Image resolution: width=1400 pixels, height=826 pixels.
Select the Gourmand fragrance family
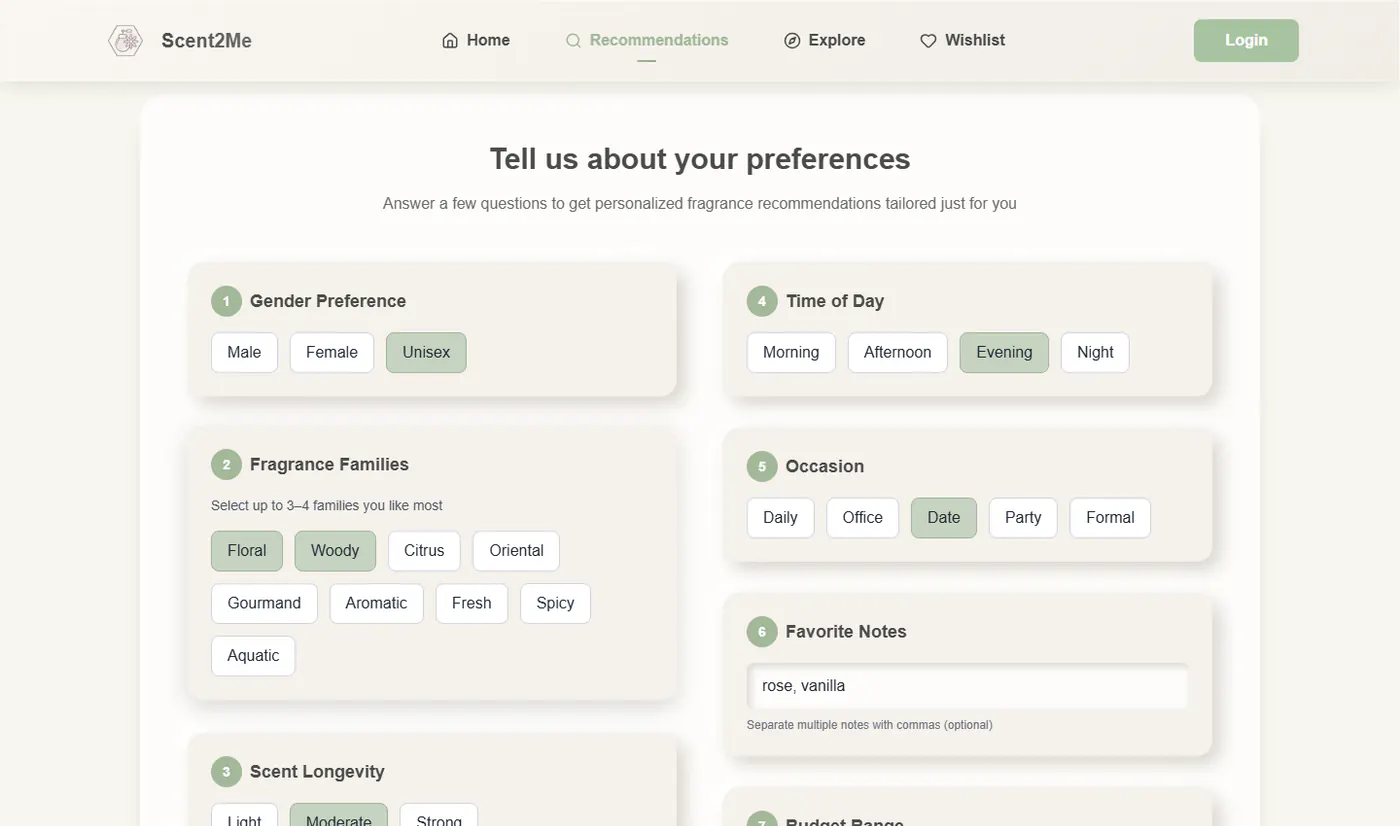coord(264,603)
